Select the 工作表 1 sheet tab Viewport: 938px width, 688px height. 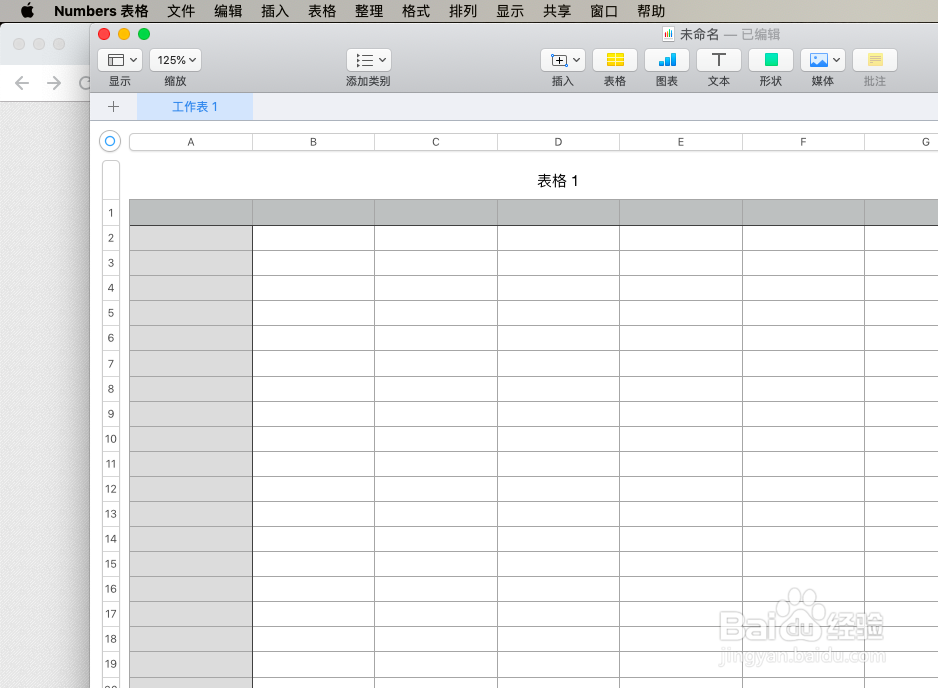pos(195,106)
